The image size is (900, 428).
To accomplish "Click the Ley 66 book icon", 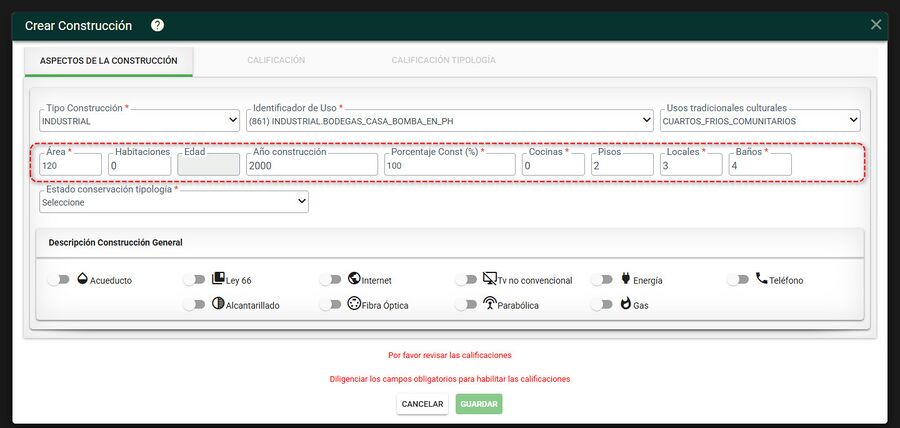I will [x=218, y=278].
